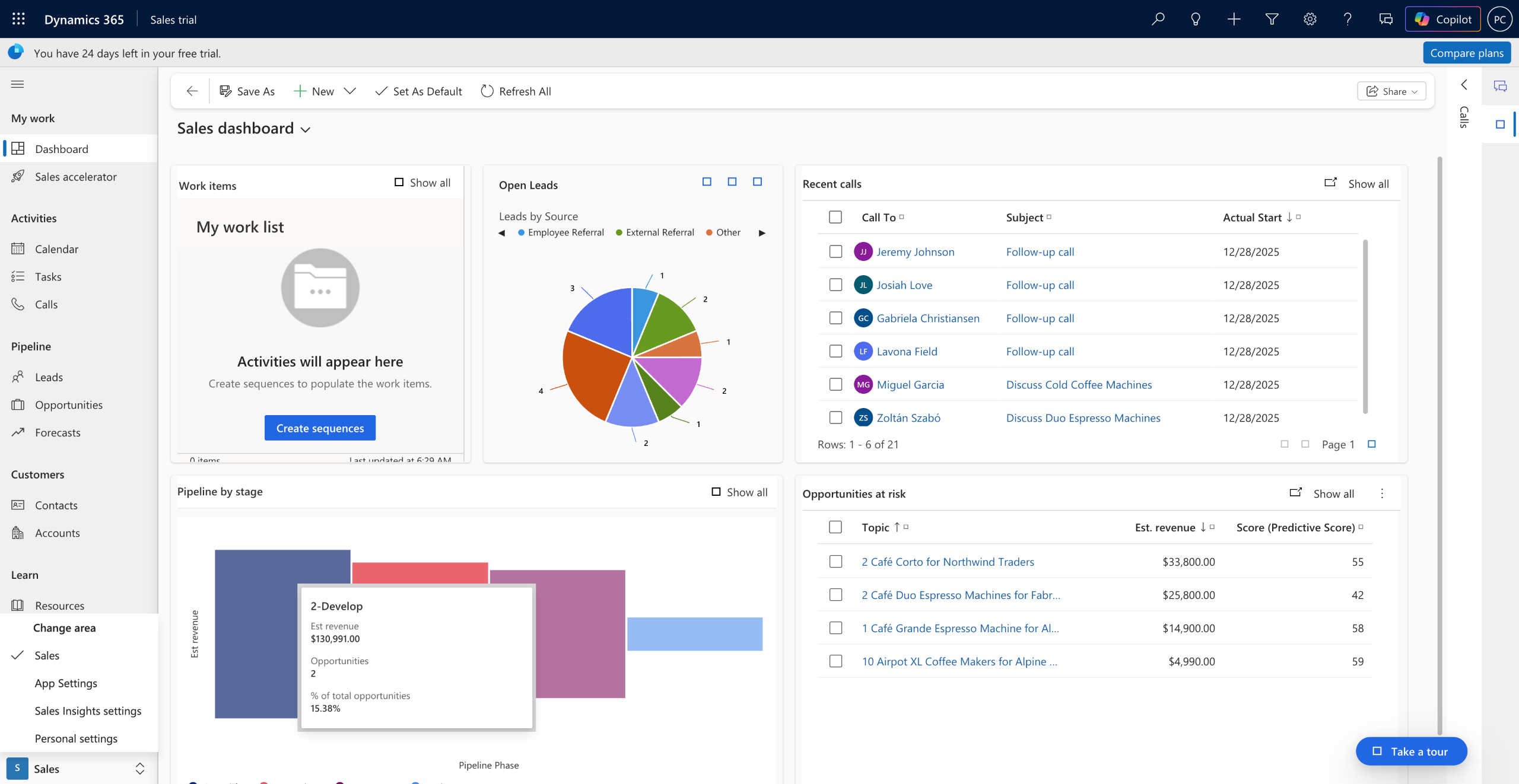The image size is (1519, 784).
Task: Click the search magnifier icon
Action: (x=1158, y=19)
